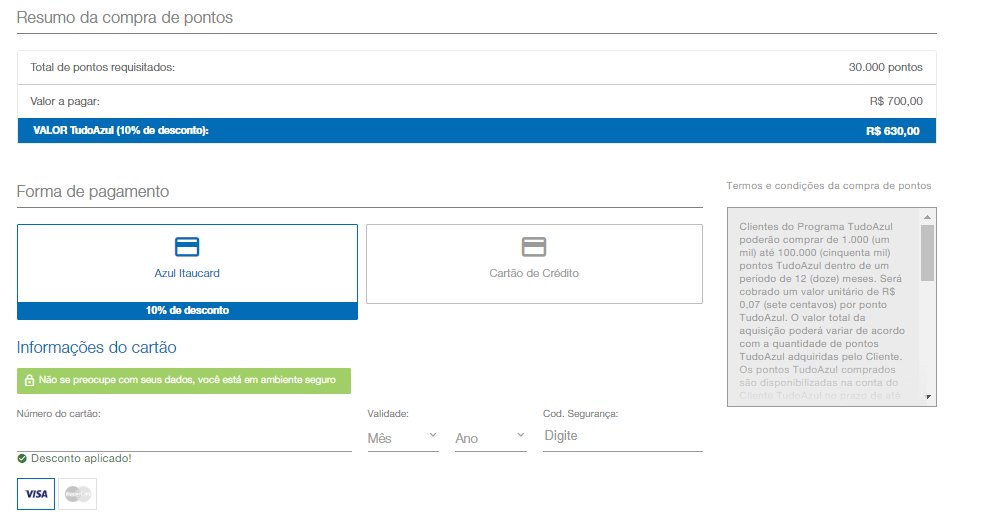Click the green secure environment banner text
Viewport: 986px width, 520px height.
(x=187, y=380)
